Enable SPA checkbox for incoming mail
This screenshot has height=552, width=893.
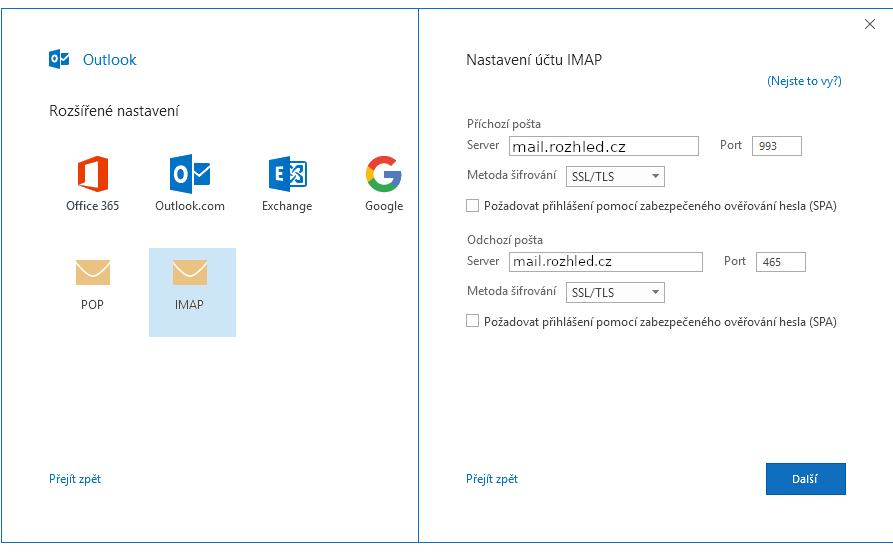coord(473,206)
